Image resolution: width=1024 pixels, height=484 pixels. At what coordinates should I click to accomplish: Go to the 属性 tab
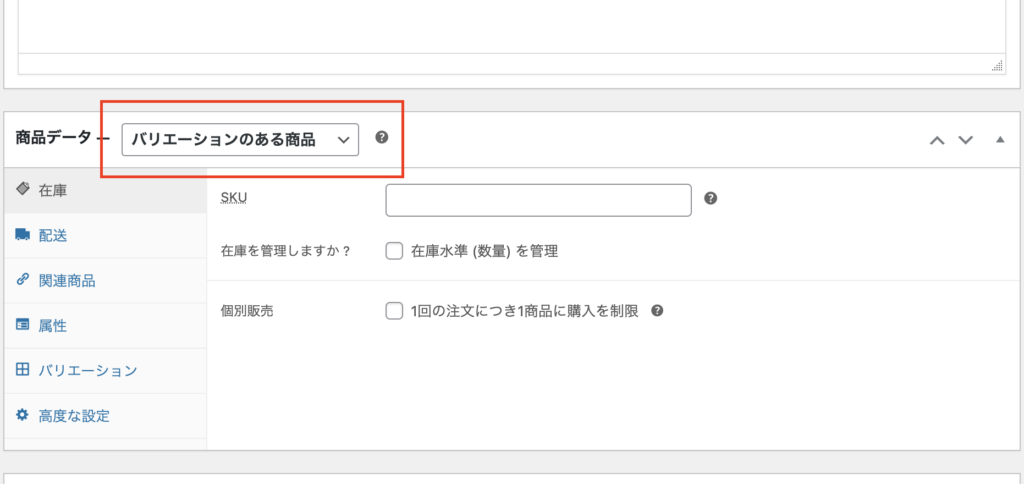click(x=52, y=326)
